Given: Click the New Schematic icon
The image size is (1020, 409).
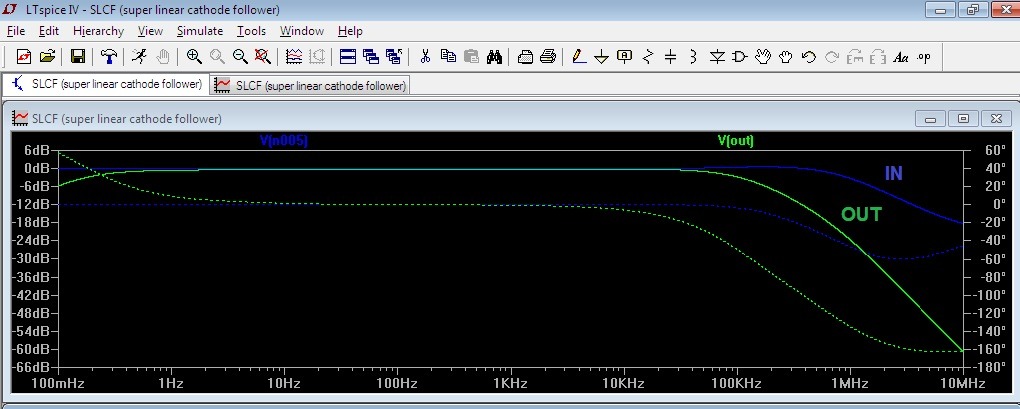Looking at the screenshot, I should pos(23,57).
